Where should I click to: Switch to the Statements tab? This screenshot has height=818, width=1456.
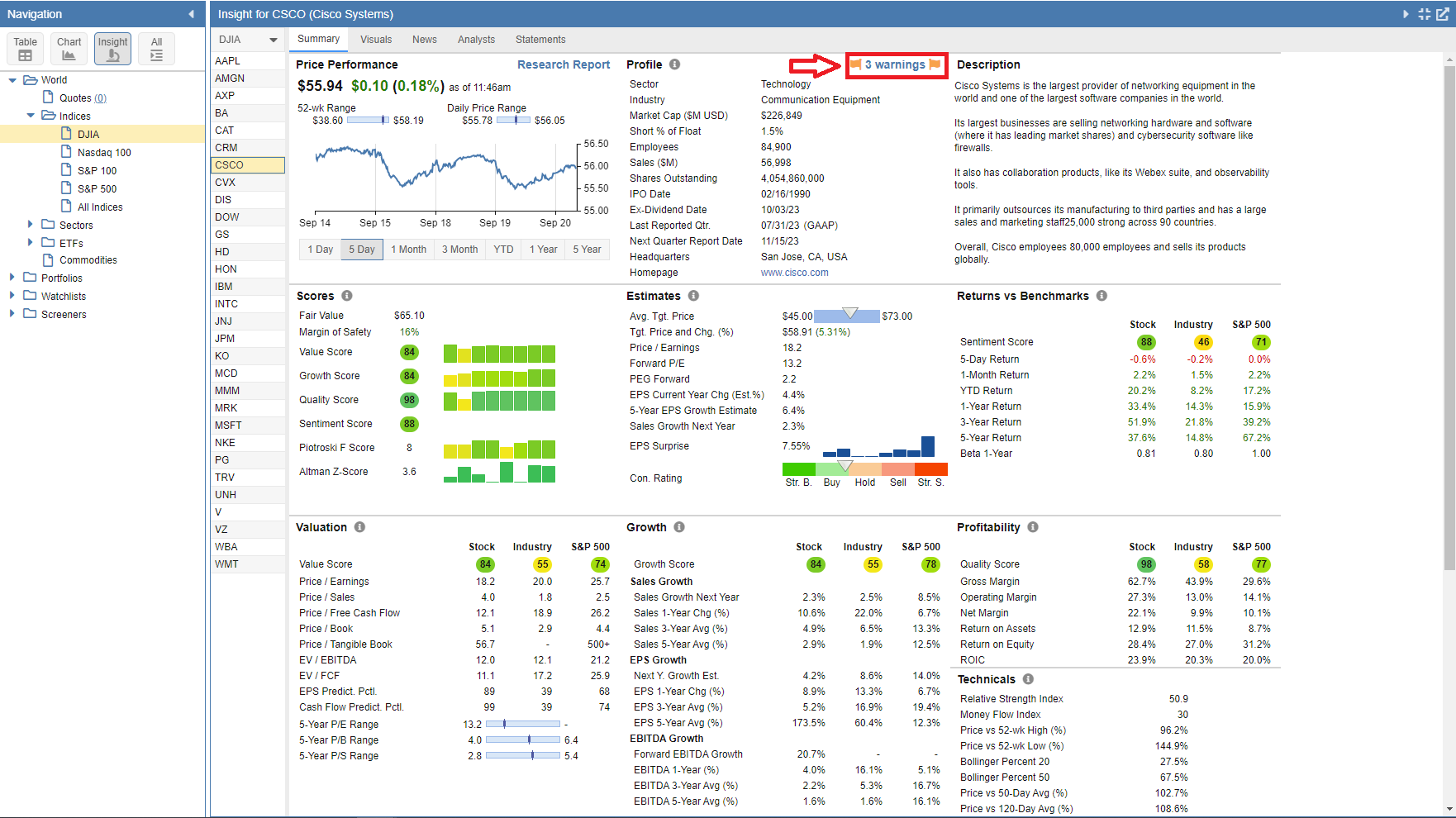(x=540, y=40)
